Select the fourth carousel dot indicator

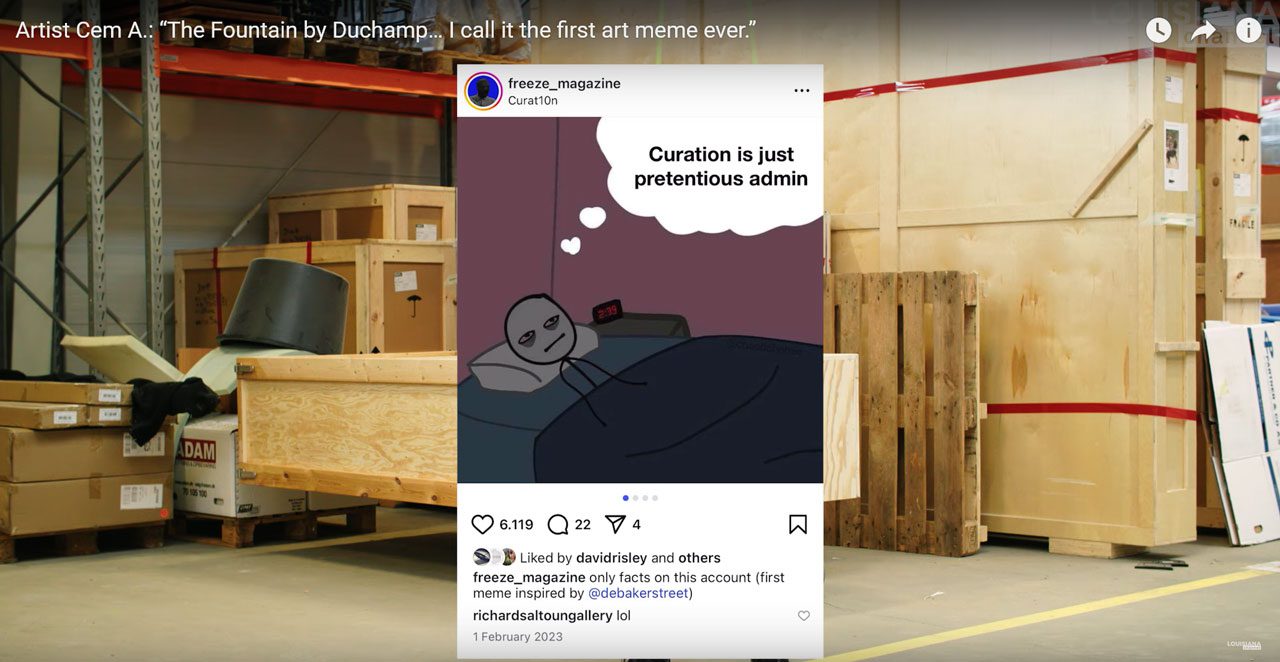point(655,497)
